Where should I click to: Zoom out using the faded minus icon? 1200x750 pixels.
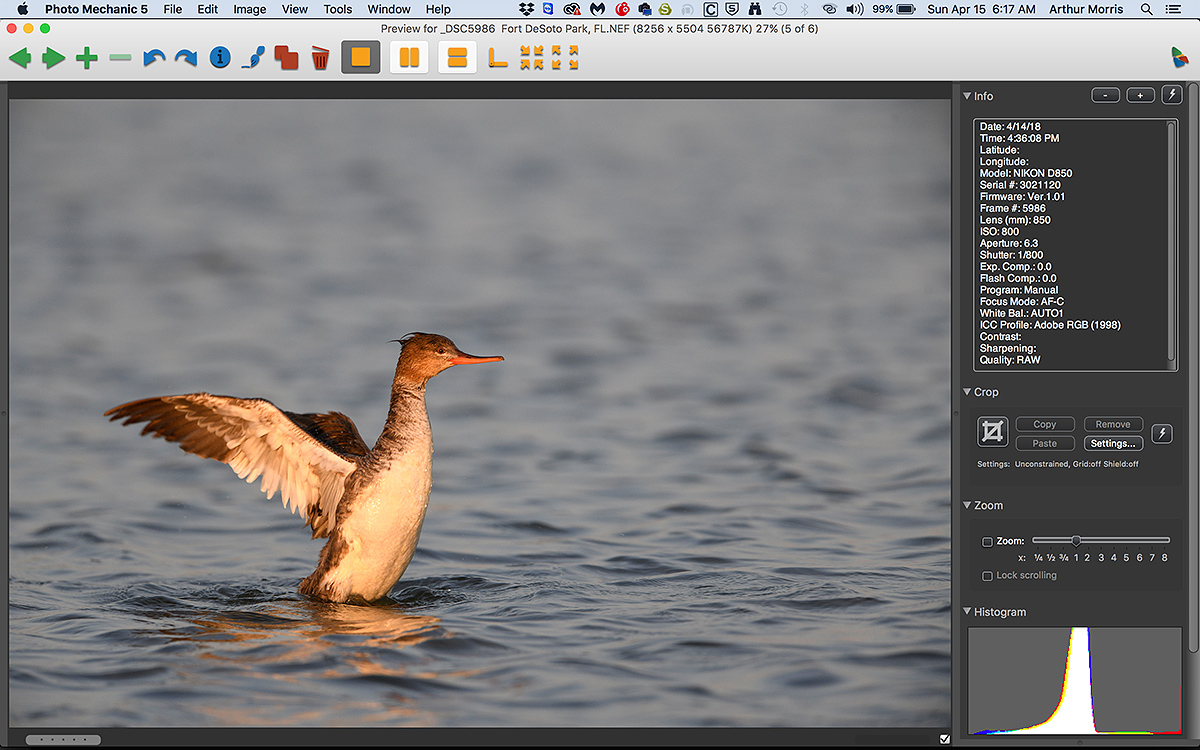121,58
